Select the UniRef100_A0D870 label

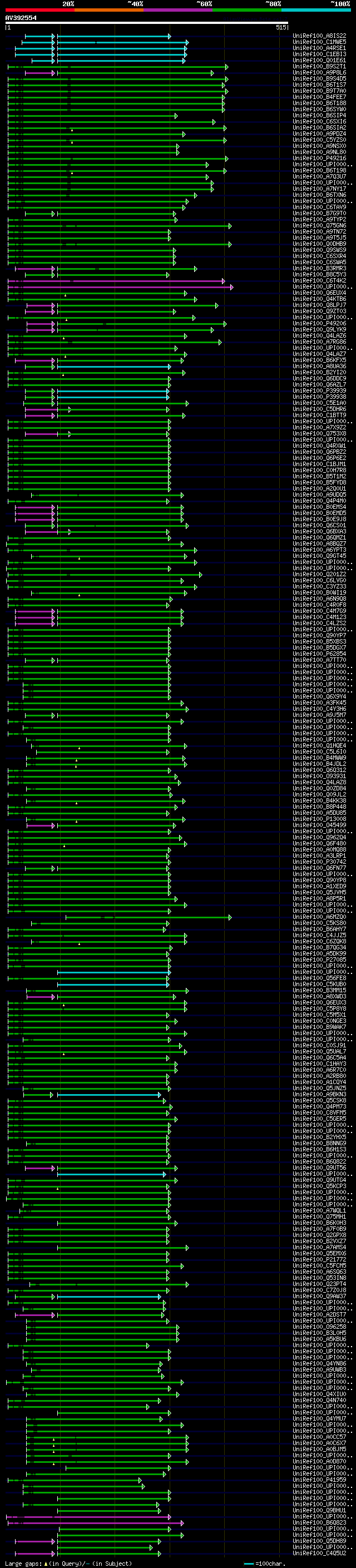pyautogui.click(x=319, y=1461)
